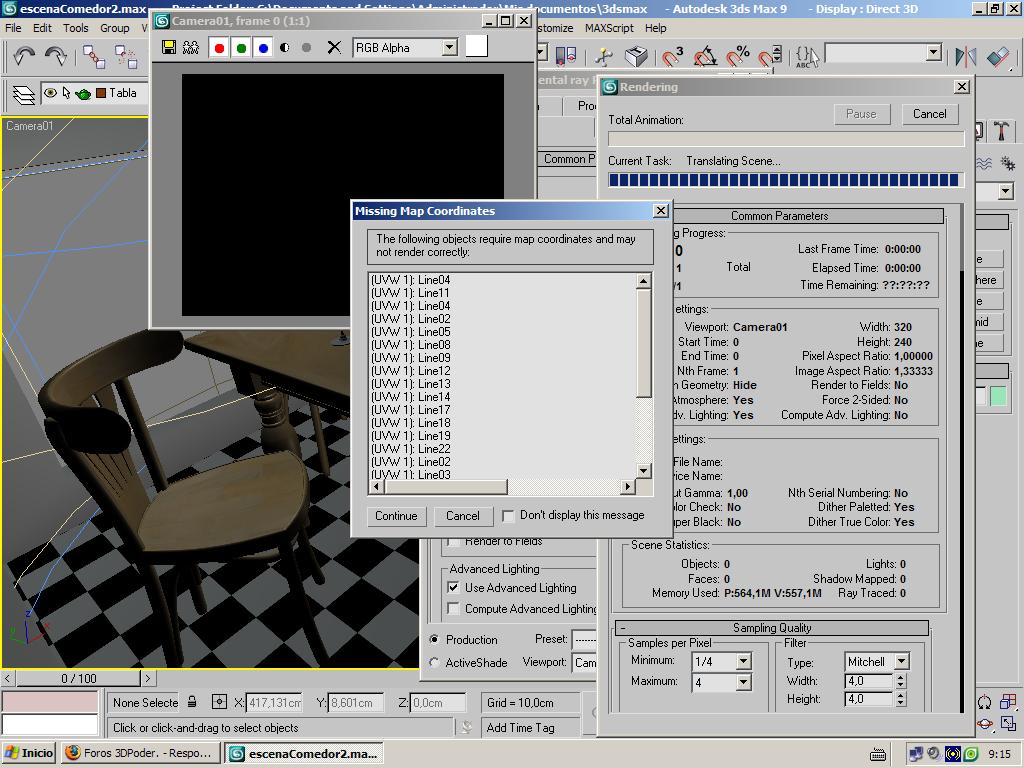1024x768 pixels.
Task: Click the X coordinate field 417,131cm
Action: click(x=274, y=703)
